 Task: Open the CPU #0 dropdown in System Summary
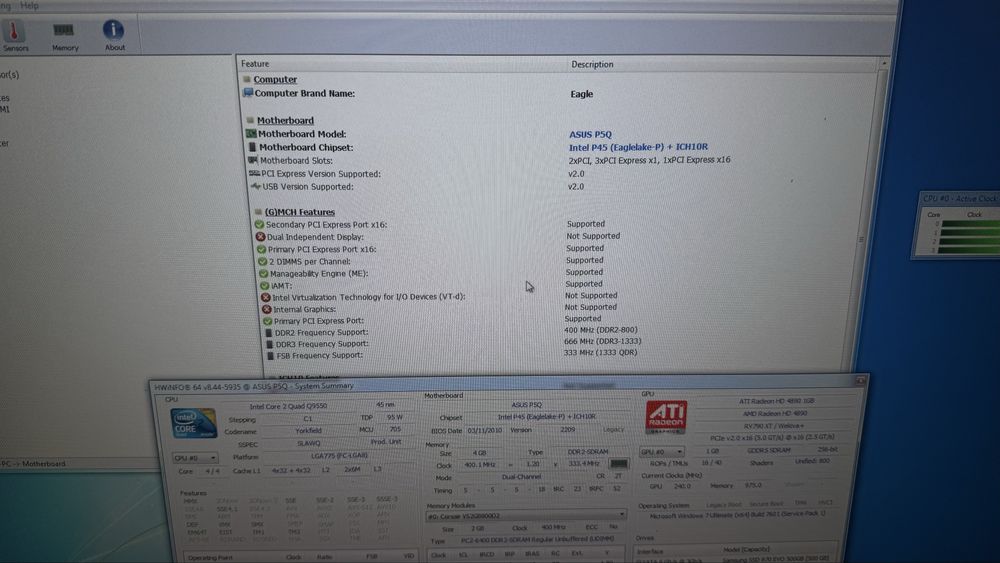195,458
